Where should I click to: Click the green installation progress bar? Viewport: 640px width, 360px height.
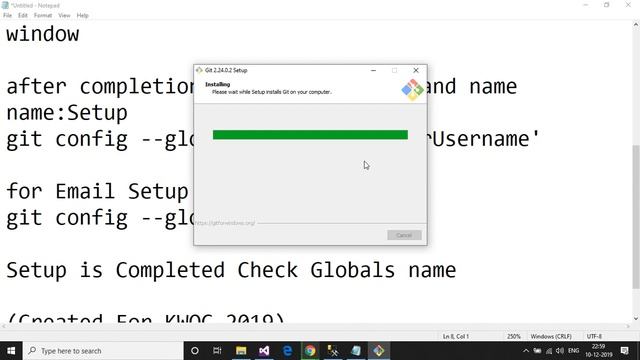[310, 135]
